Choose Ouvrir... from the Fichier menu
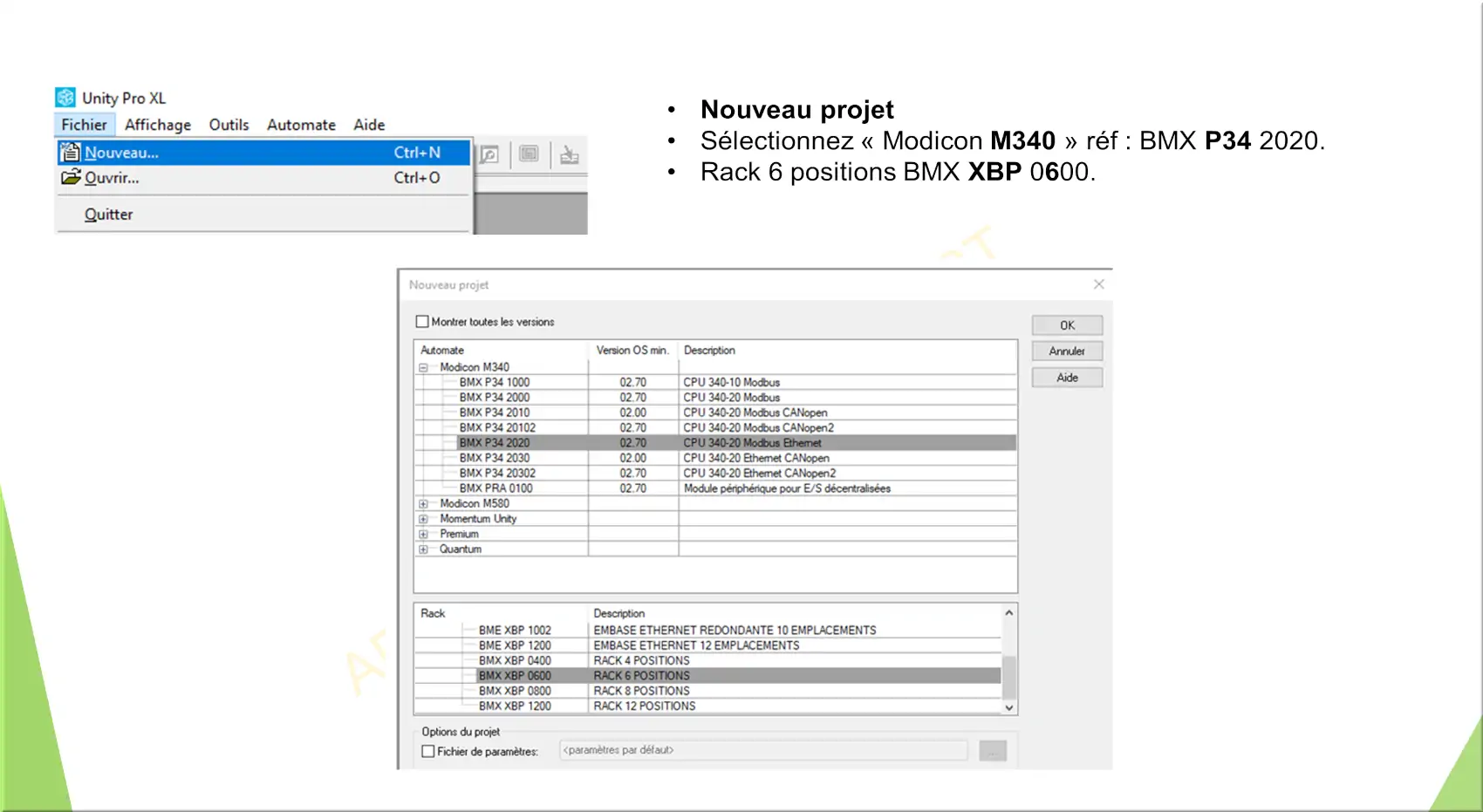 (x=263, y=178)
